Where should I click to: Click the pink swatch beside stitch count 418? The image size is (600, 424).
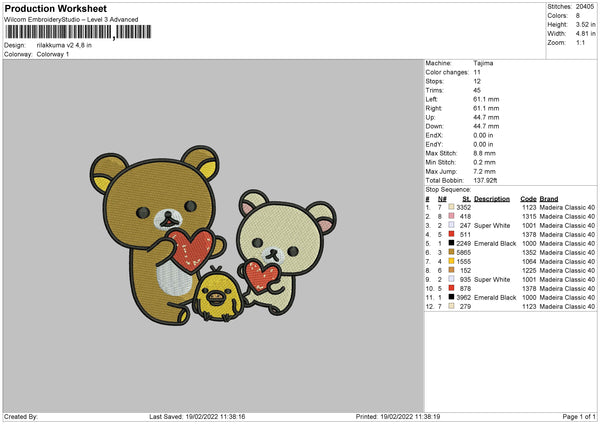(x=451, y=216)
